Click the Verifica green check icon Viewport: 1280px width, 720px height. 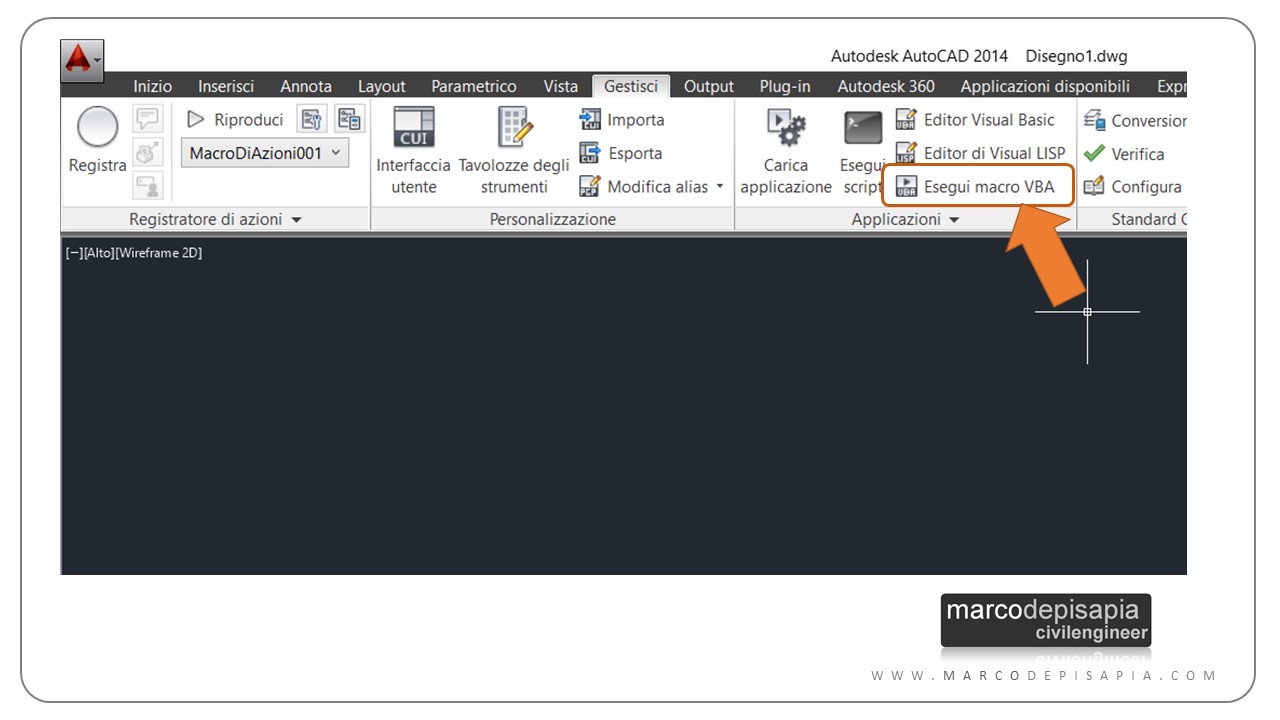click(x=1095, y=154)
